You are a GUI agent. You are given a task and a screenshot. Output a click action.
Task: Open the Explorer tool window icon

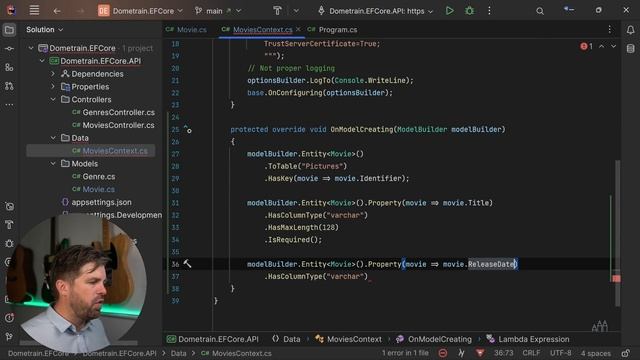click(x=9, y=30)
